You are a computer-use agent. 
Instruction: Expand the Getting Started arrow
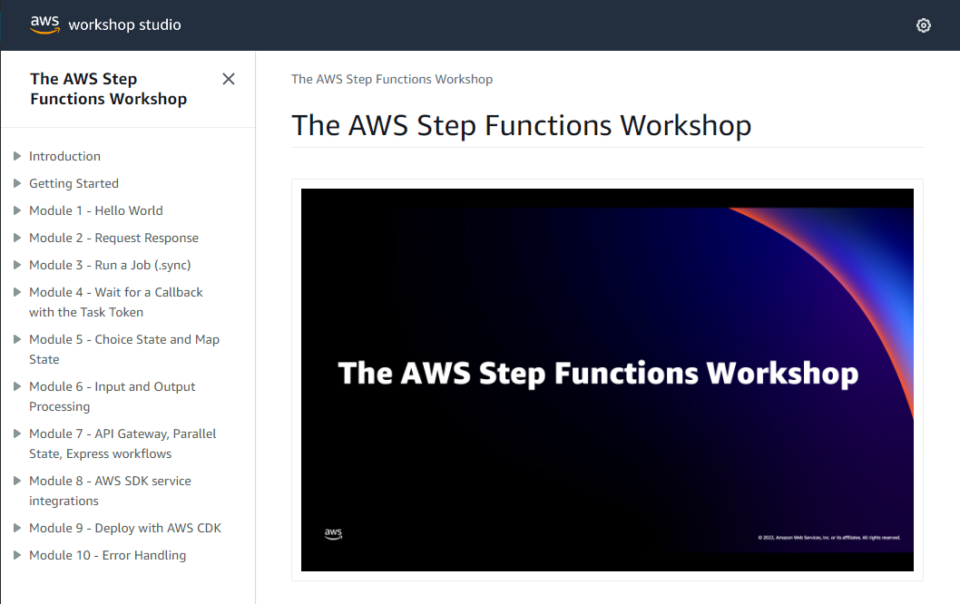coord(17,183)
